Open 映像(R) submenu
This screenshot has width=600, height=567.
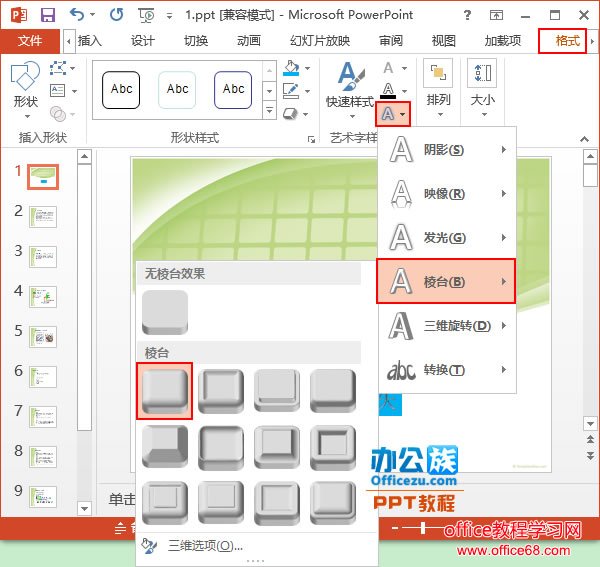tap(447, 194)
